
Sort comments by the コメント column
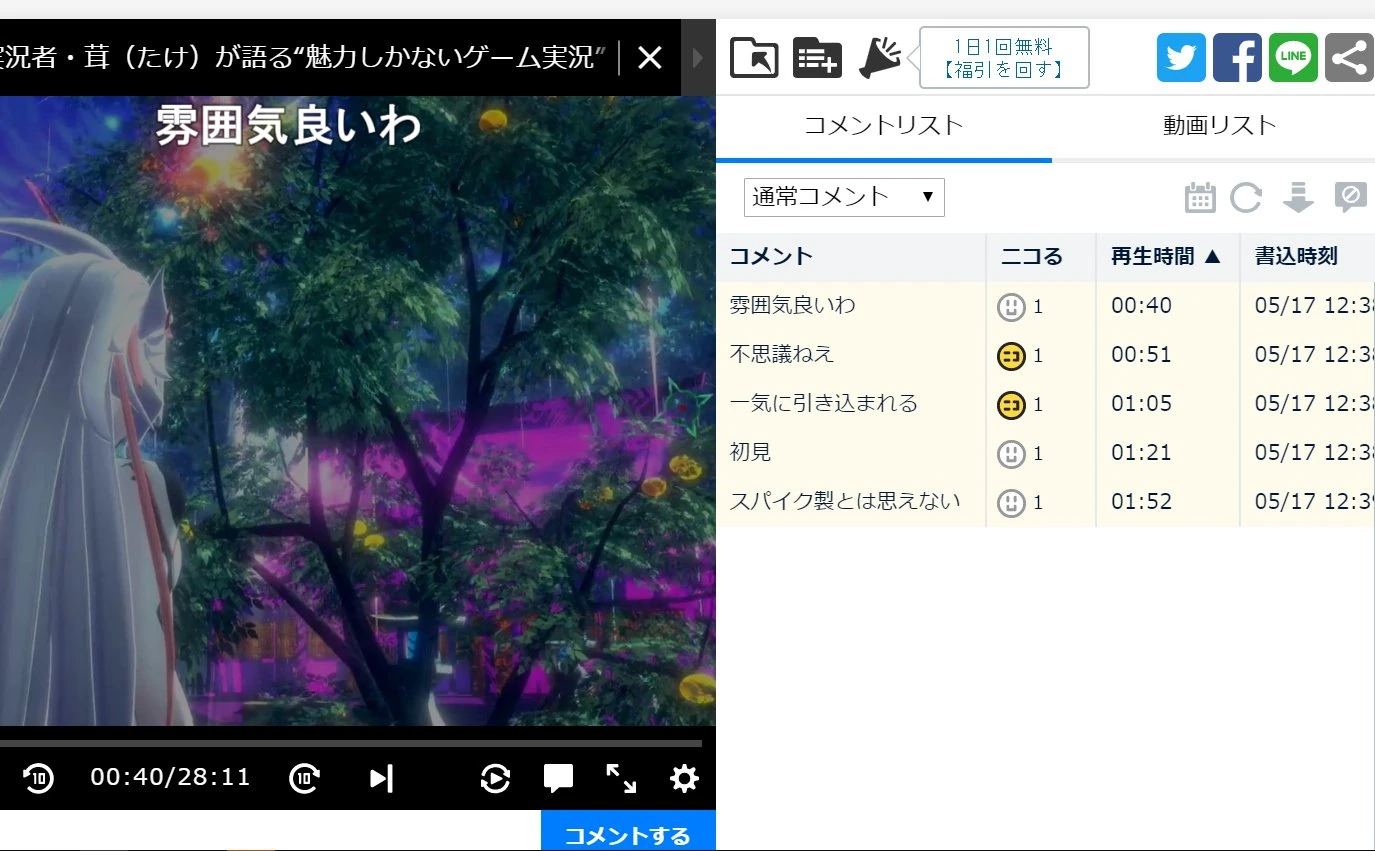(851, 257)
